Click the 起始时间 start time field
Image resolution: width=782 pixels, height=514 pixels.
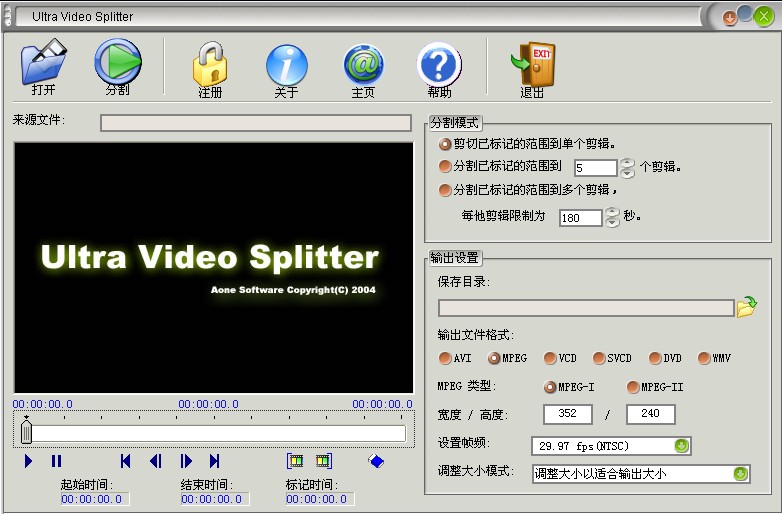tap(95, 499)
